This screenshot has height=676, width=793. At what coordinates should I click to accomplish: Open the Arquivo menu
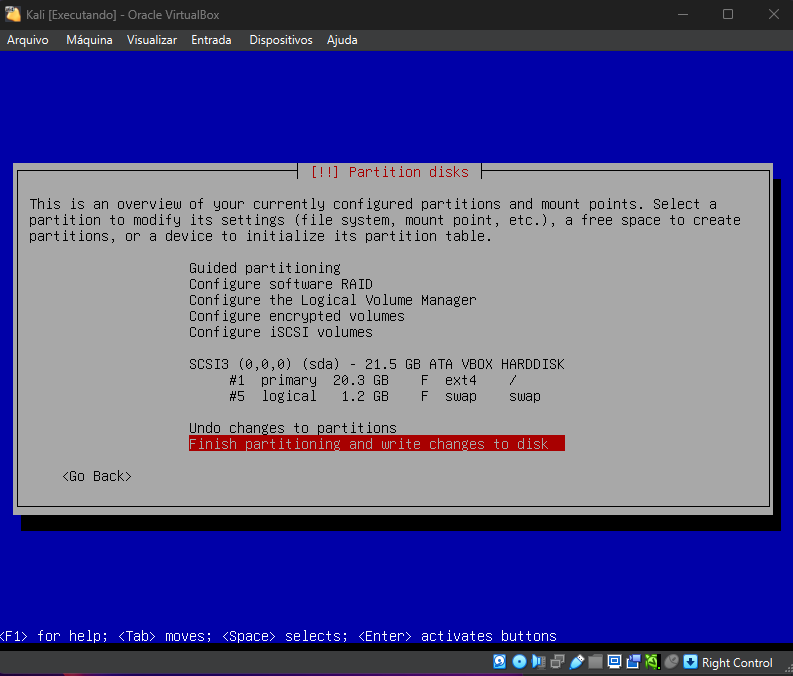pos(28,40)
